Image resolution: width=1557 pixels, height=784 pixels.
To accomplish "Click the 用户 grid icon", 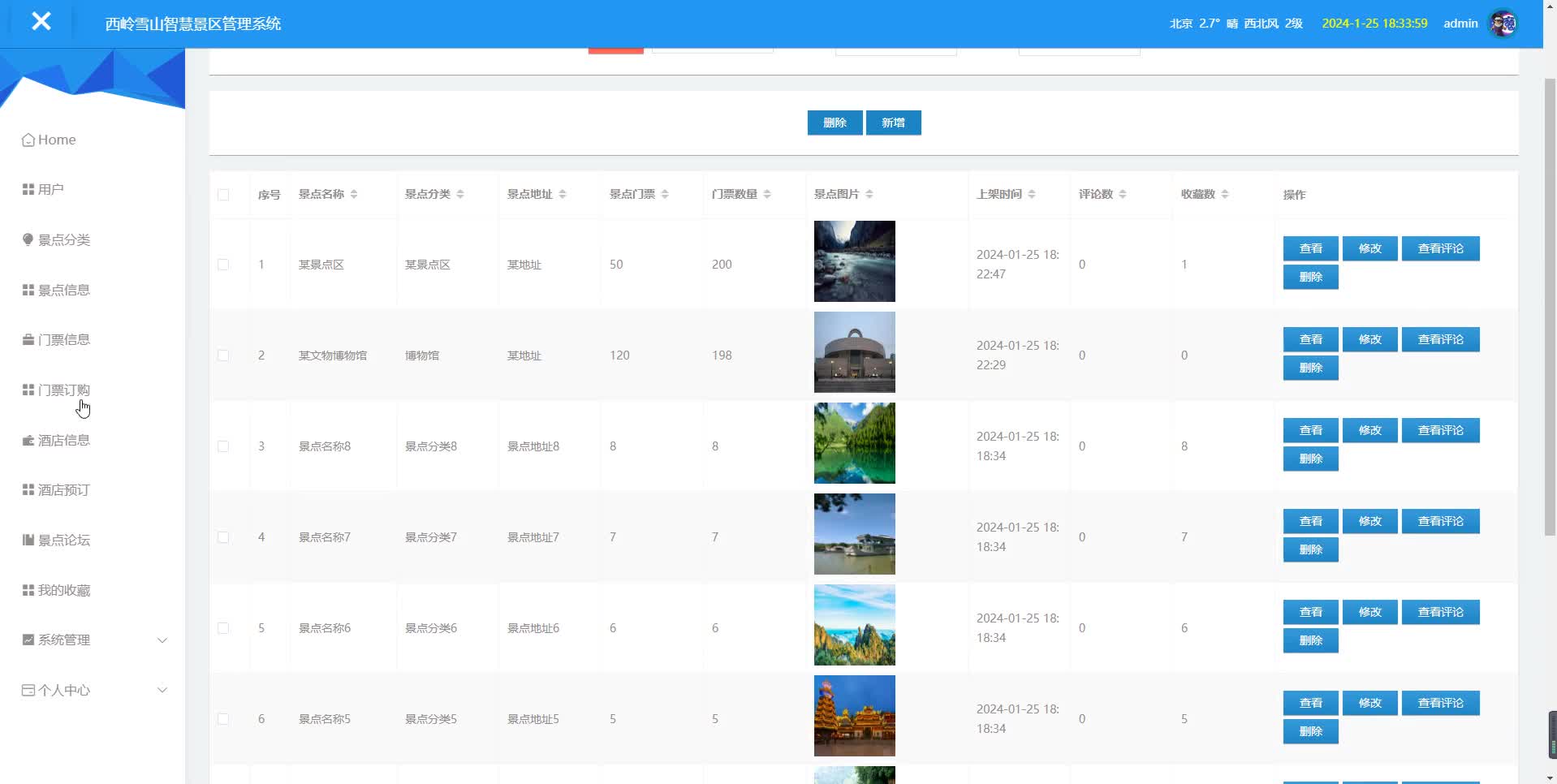I will [x=28, y=189].
